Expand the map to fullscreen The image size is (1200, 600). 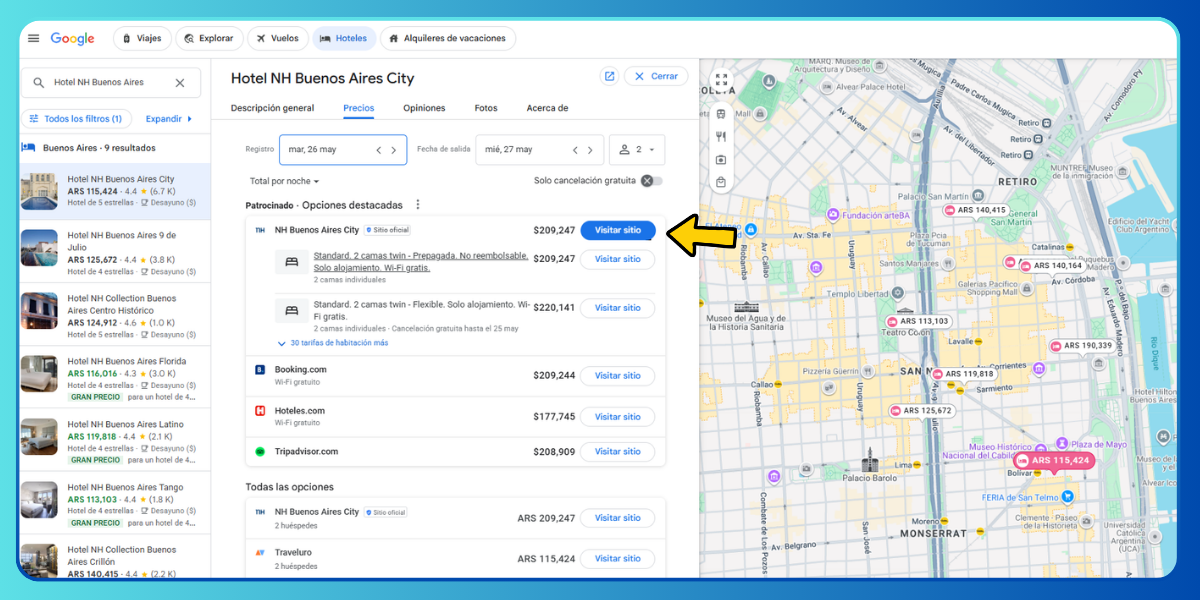(721, 80)
